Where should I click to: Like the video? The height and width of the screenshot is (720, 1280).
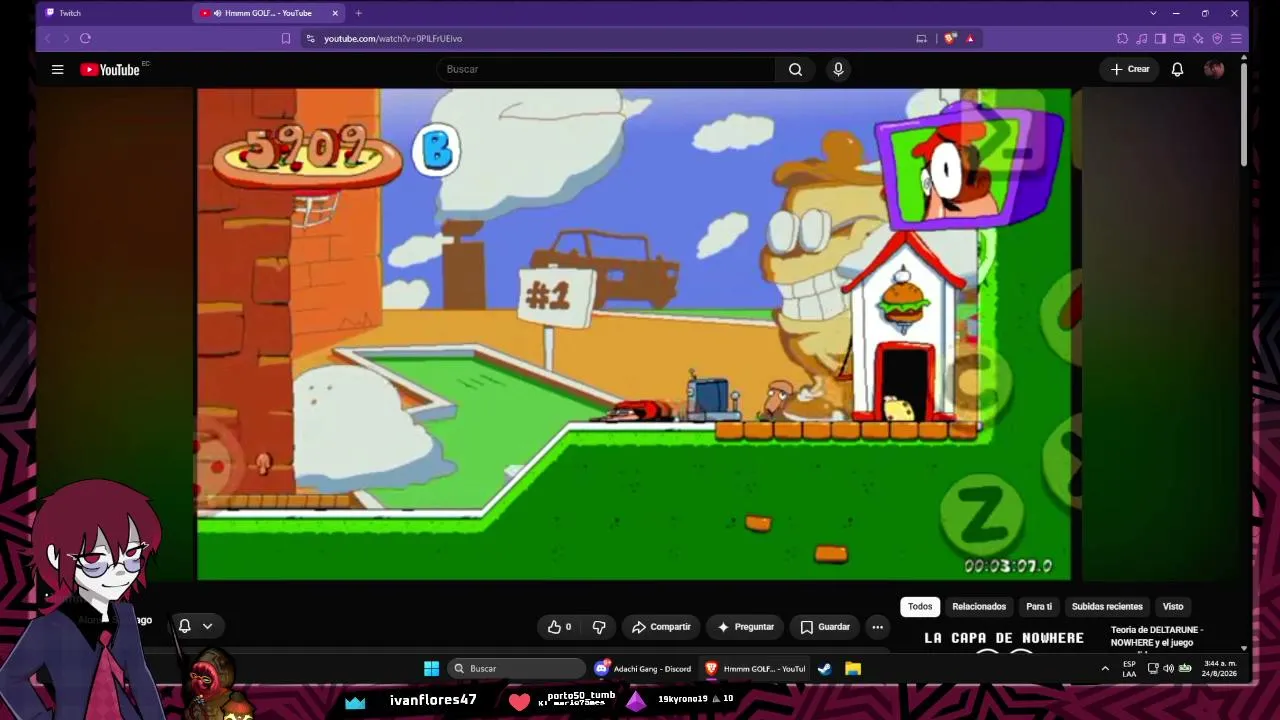click(559, 627)
